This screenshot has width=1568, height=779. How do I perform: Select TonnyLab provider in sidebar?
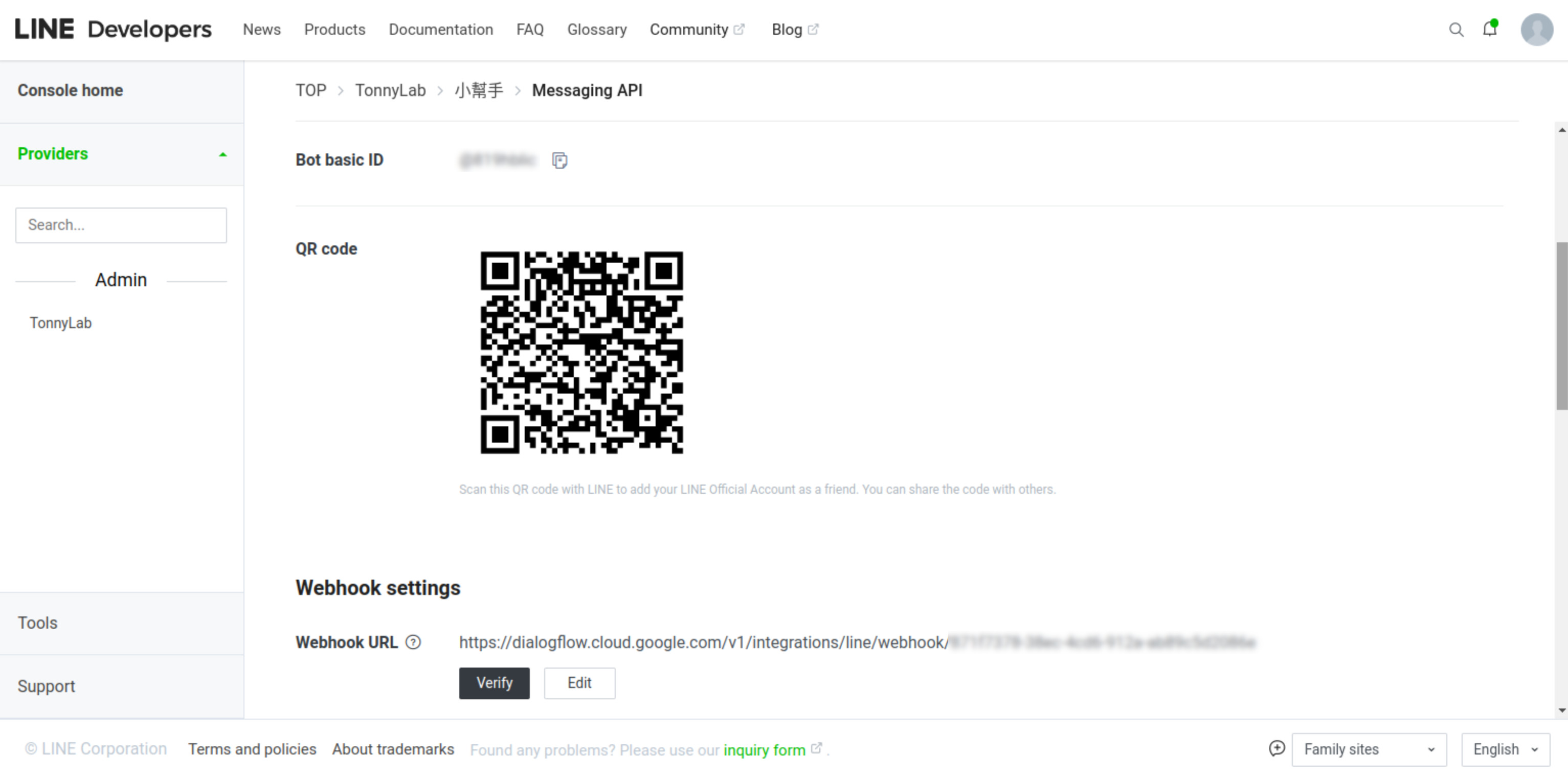[61, 323]
